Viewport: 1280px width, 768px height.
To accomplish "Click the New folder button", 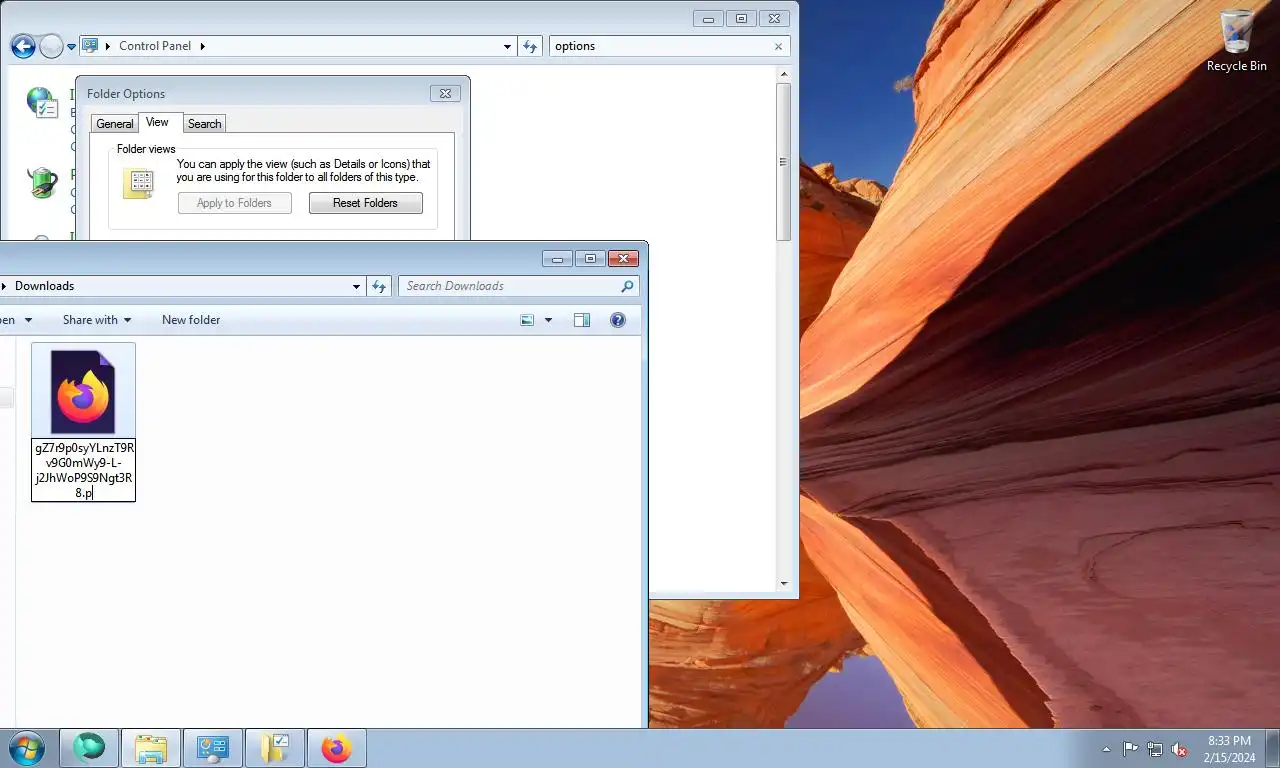I will coord(191,320).
